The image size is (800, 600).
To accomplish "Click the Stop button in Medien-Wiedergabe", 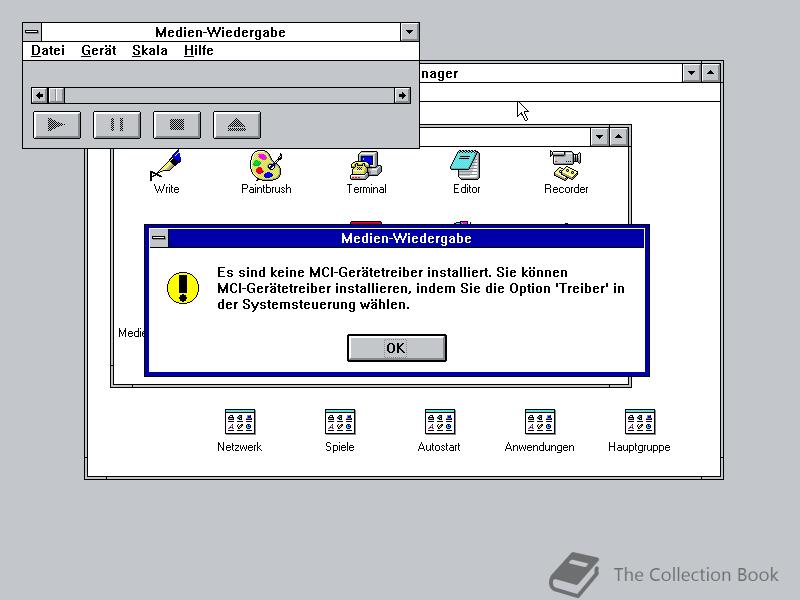I will click(177, 124).
